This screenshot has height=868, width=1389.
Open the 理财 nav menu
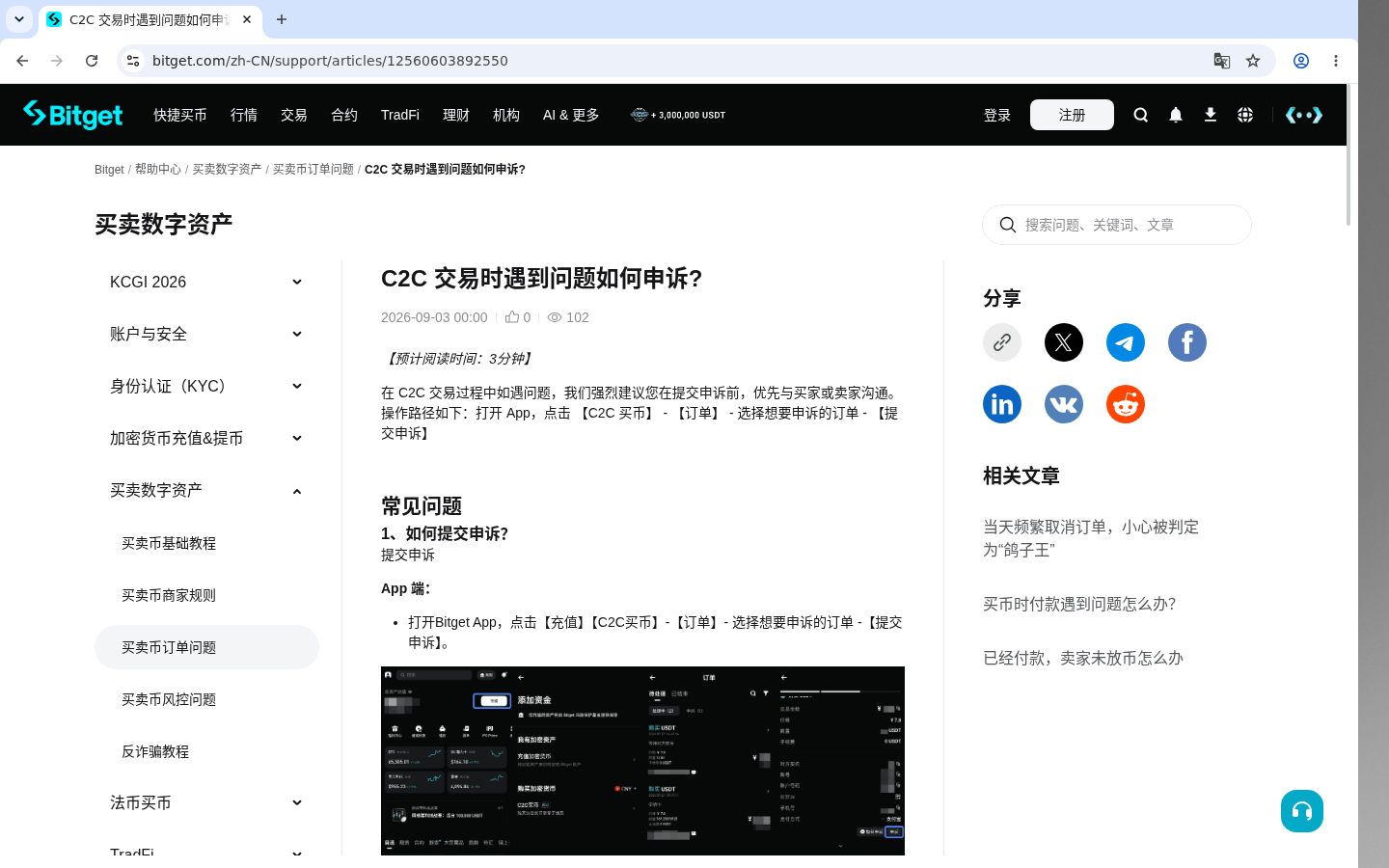coord(456,115)
